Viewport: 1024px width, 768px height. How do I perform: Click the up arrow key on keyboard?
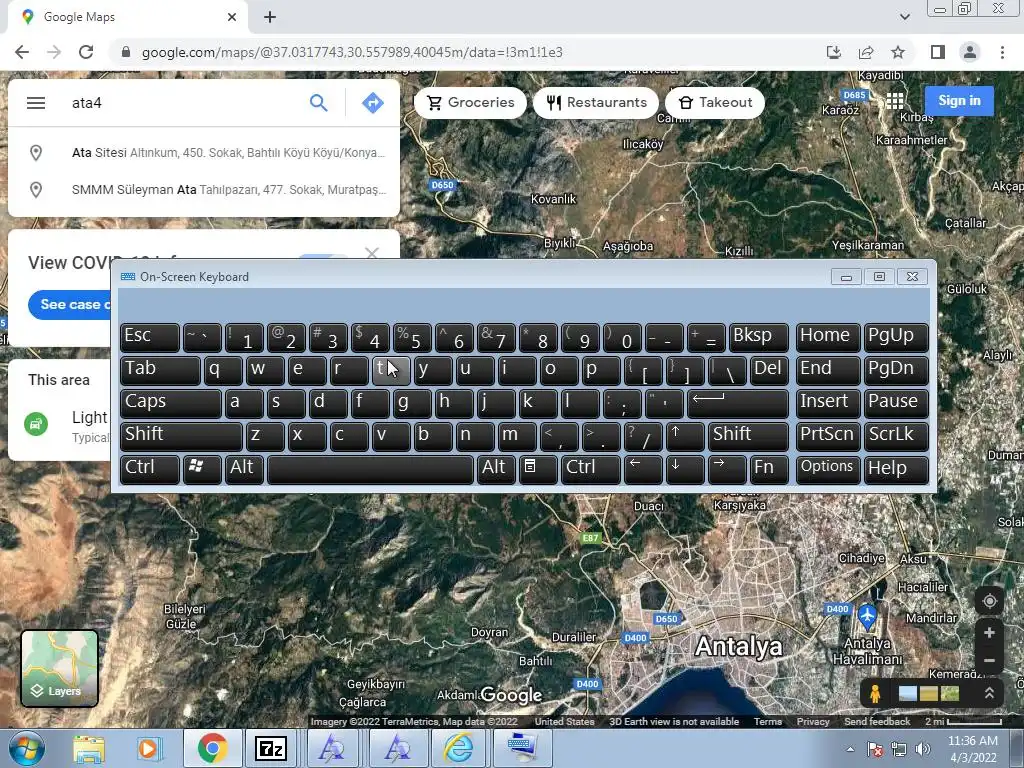(684, 436)
